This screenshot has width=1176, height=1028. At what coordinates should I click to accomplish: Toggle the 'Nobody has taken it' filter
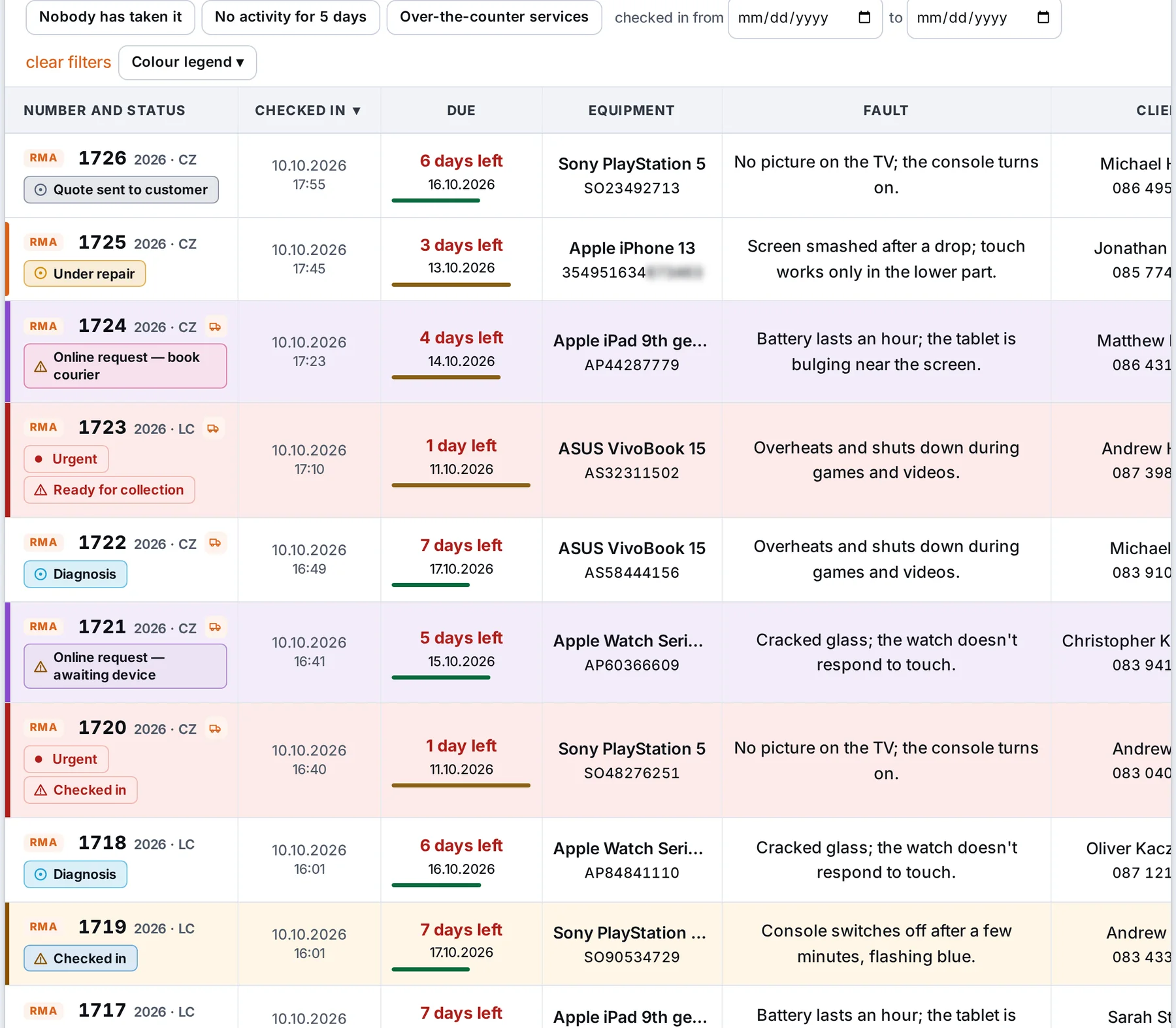tap(110, 17)
